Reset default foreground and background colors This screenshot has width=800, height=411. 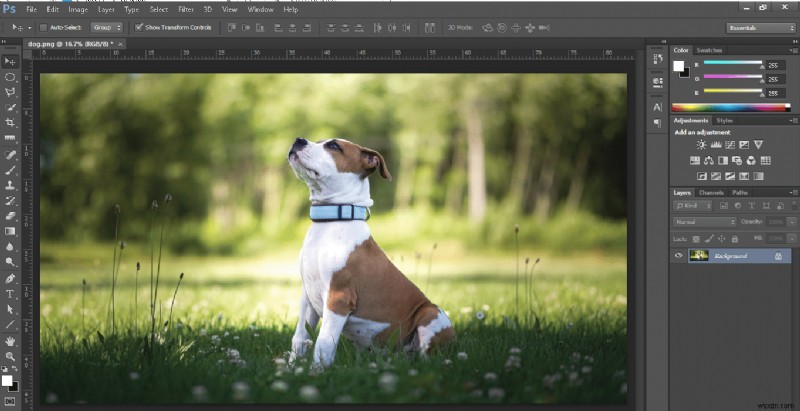pos(5,369)
